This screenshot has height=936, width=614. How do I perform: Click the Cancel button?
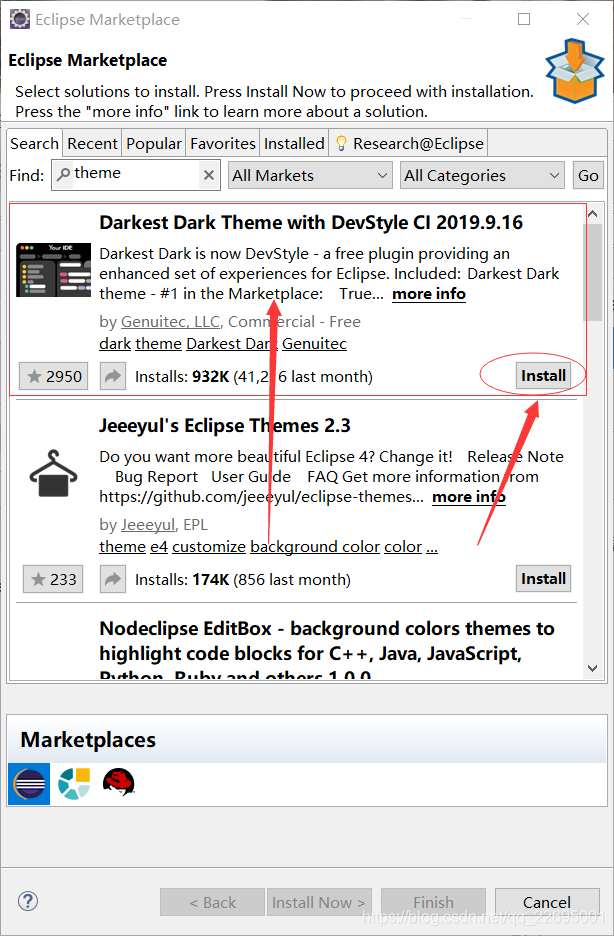547,902
